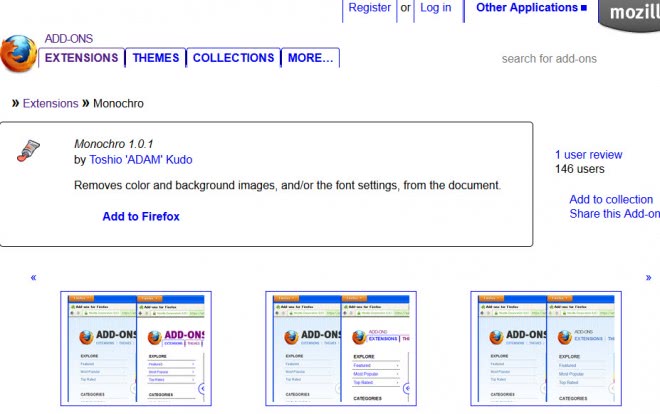This screenshot has width=660, height=414.
Task: Click the Monochro breadcrumb text
Action: point(118,104)
